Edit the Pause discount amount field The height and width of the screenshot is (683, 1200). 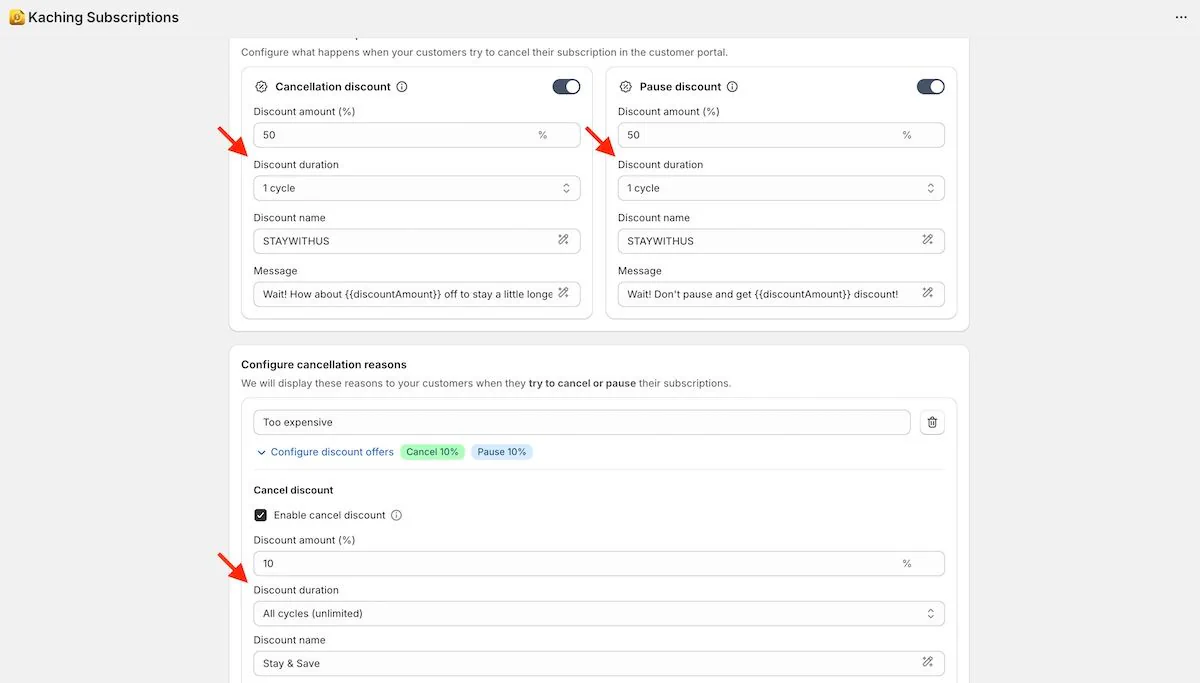pos(781,135)
